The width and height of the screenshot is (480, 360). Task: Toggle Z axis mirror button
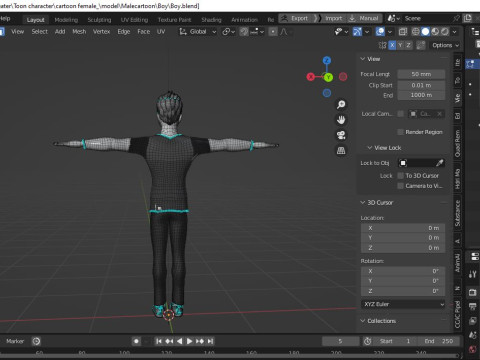tap(408, 45)
